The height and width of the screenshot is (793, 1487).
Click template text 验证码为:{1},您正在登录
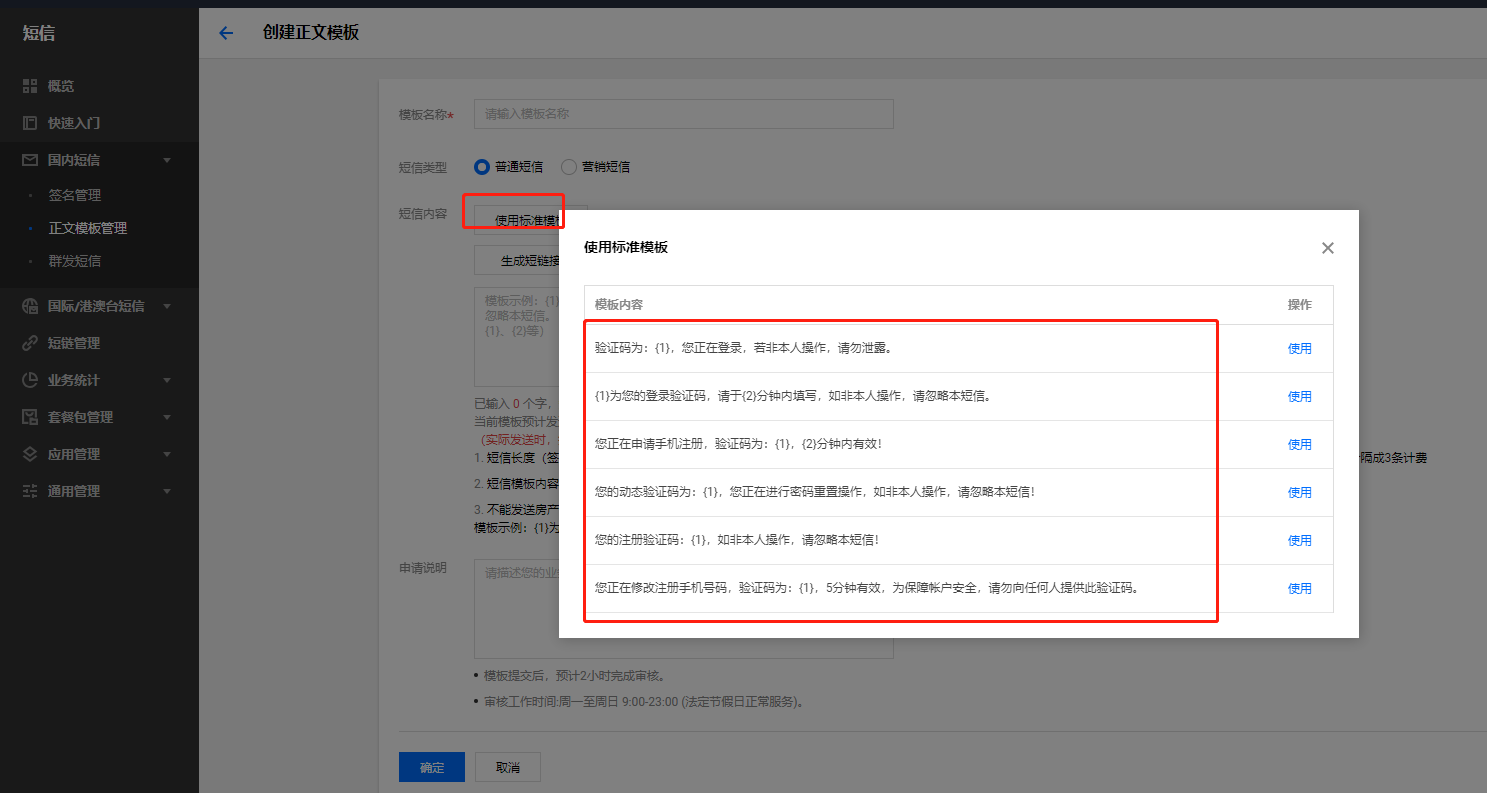[x=743, y=349]
